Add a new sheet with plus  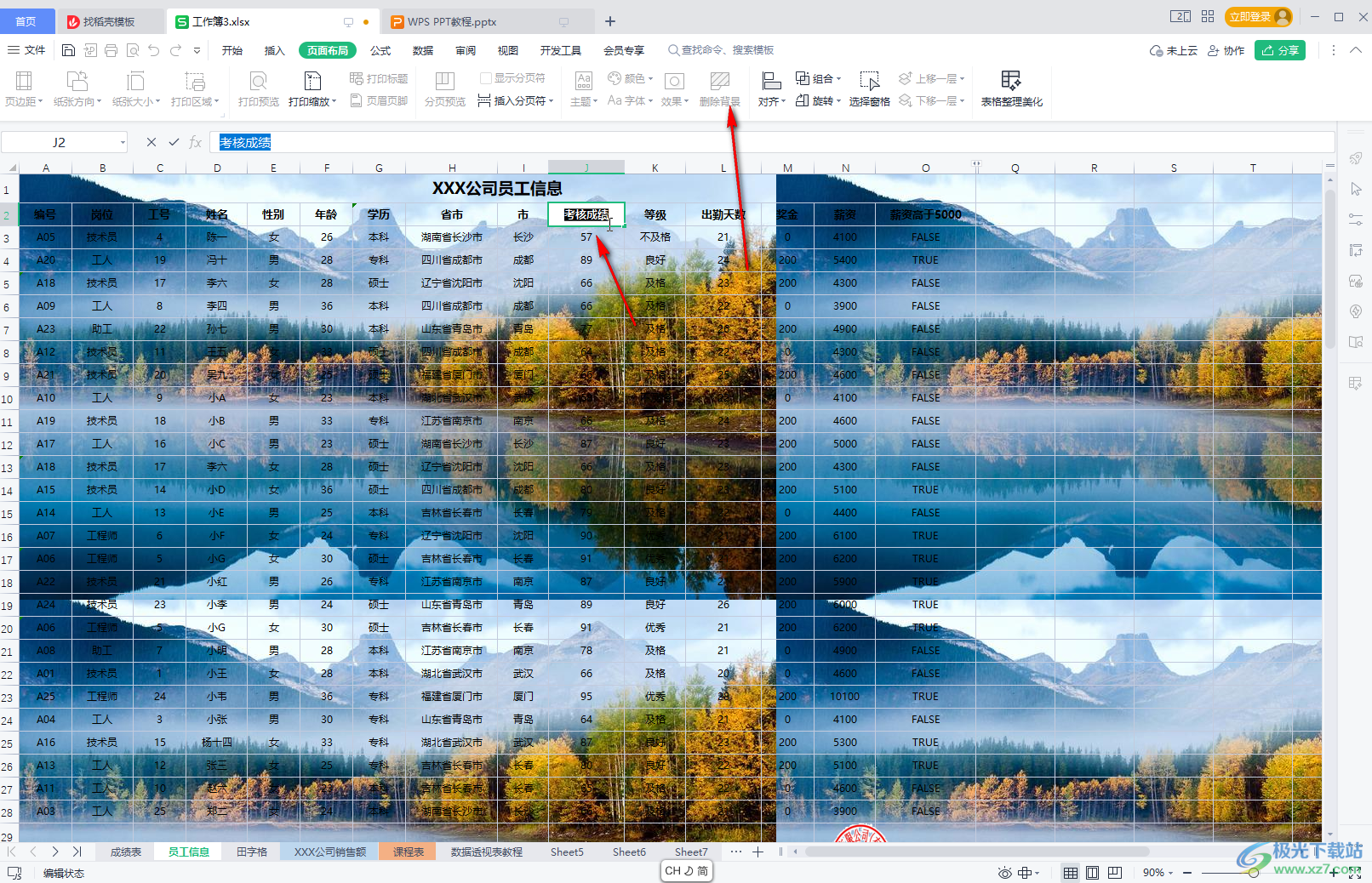757,852
